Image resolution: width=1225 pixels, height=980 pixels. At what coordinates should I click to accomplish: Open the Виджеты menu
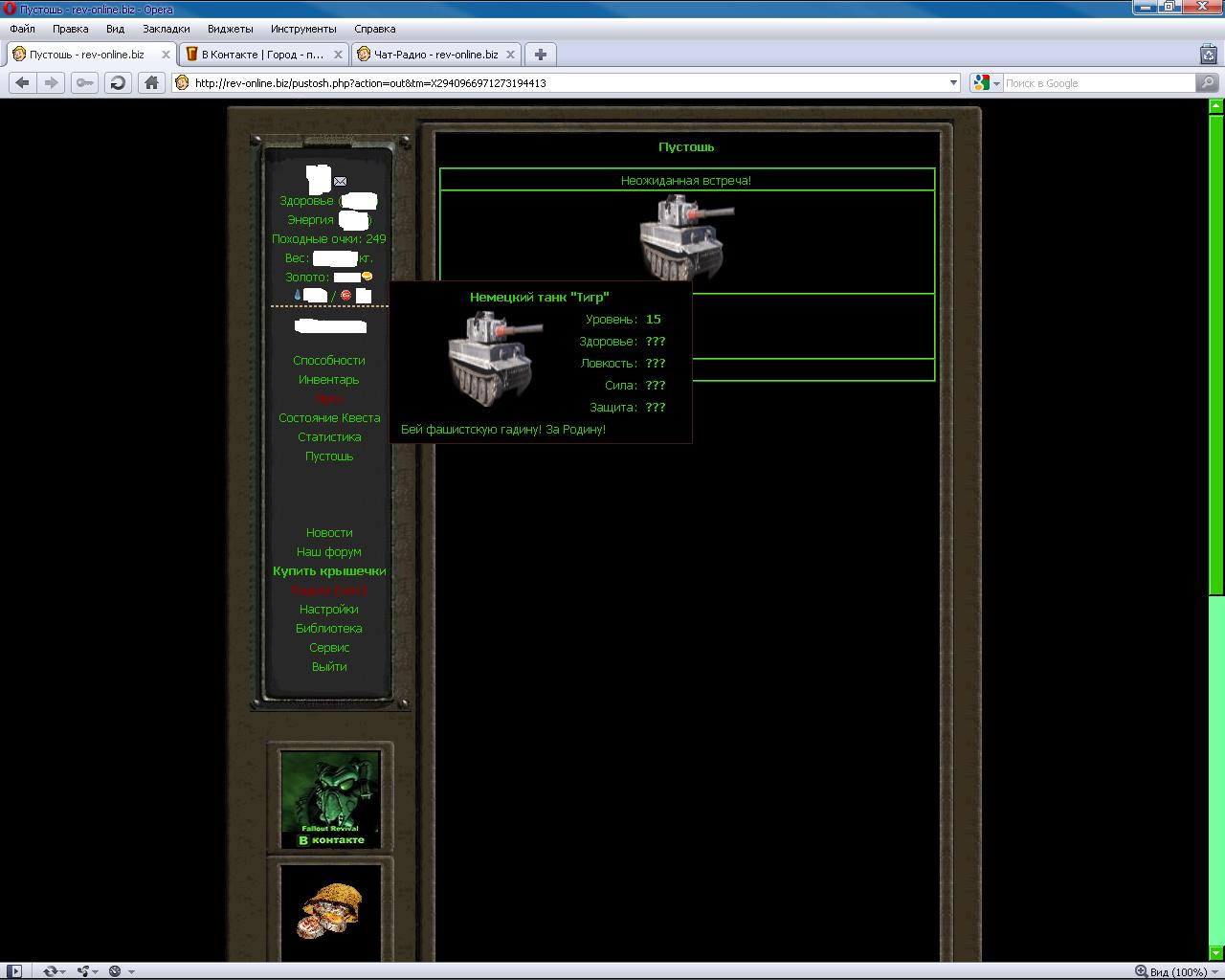pyautogui.click(x=231, y=29)
